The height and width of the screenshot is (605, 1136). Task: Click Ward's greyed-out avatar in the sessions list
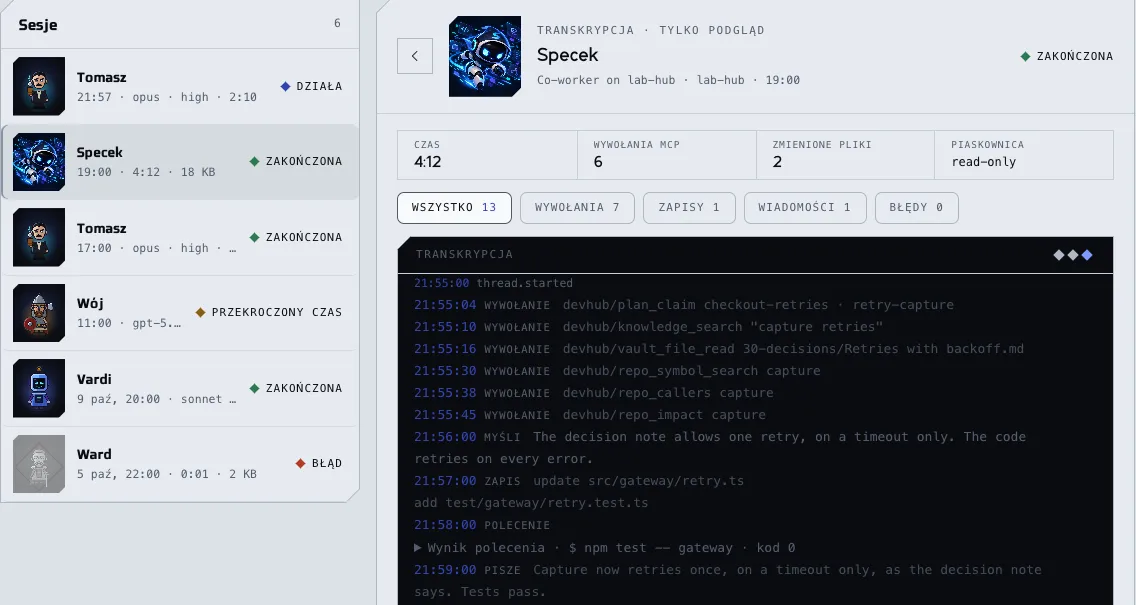coord(39,464)
